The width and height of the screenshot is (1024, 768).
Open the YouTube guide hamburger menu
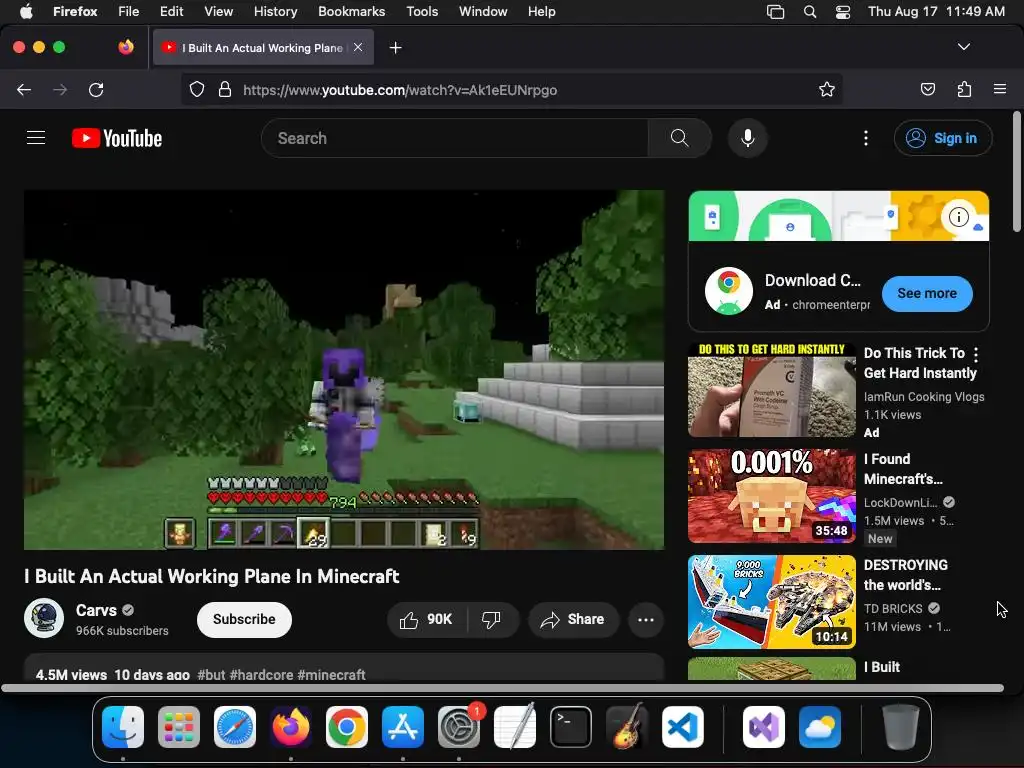pos(36,138)
